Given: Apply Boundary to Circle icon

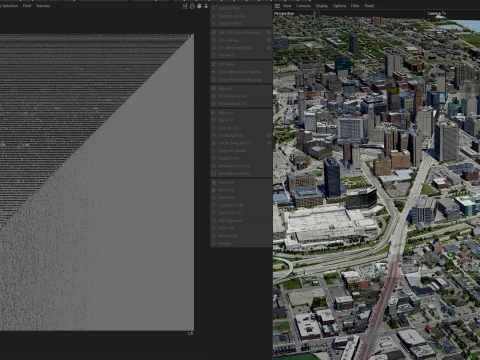Looking at the screenshot, I should (214, 166).
